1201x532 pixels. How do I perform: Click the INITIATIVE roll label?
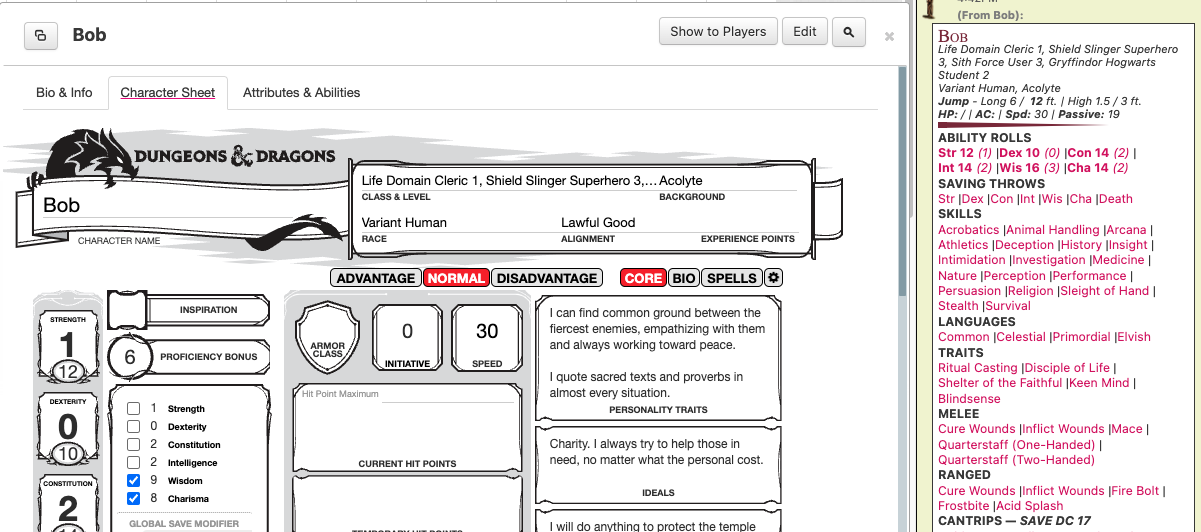(x=407, y=364)
